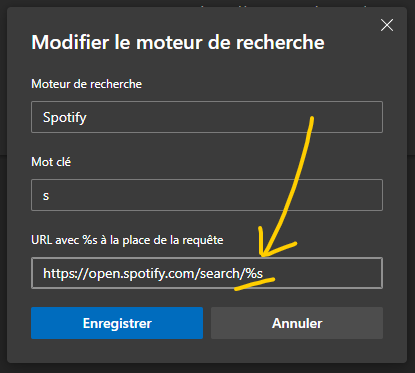Place cursor after '%s' in the URL

tap(264, 274)
